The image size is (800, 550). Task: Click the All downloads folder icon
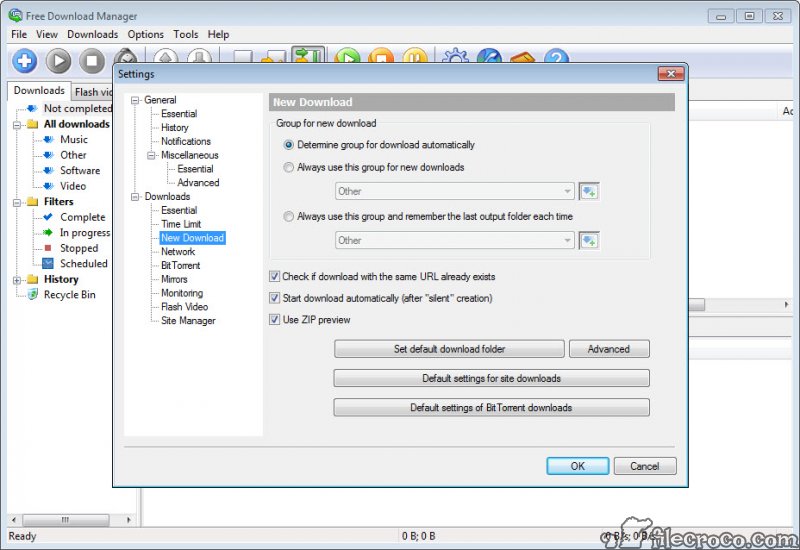tap(33, 124)
